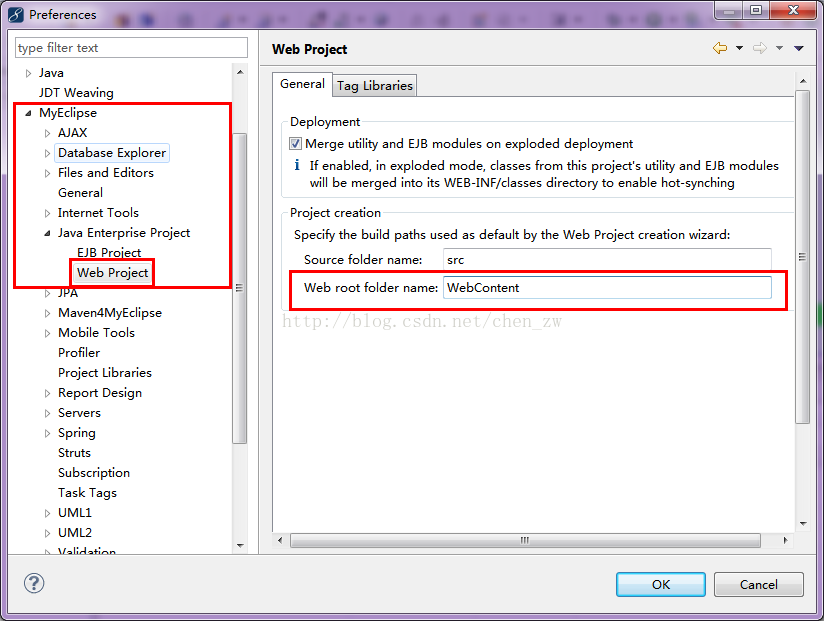Click the Cancel button

758,584
